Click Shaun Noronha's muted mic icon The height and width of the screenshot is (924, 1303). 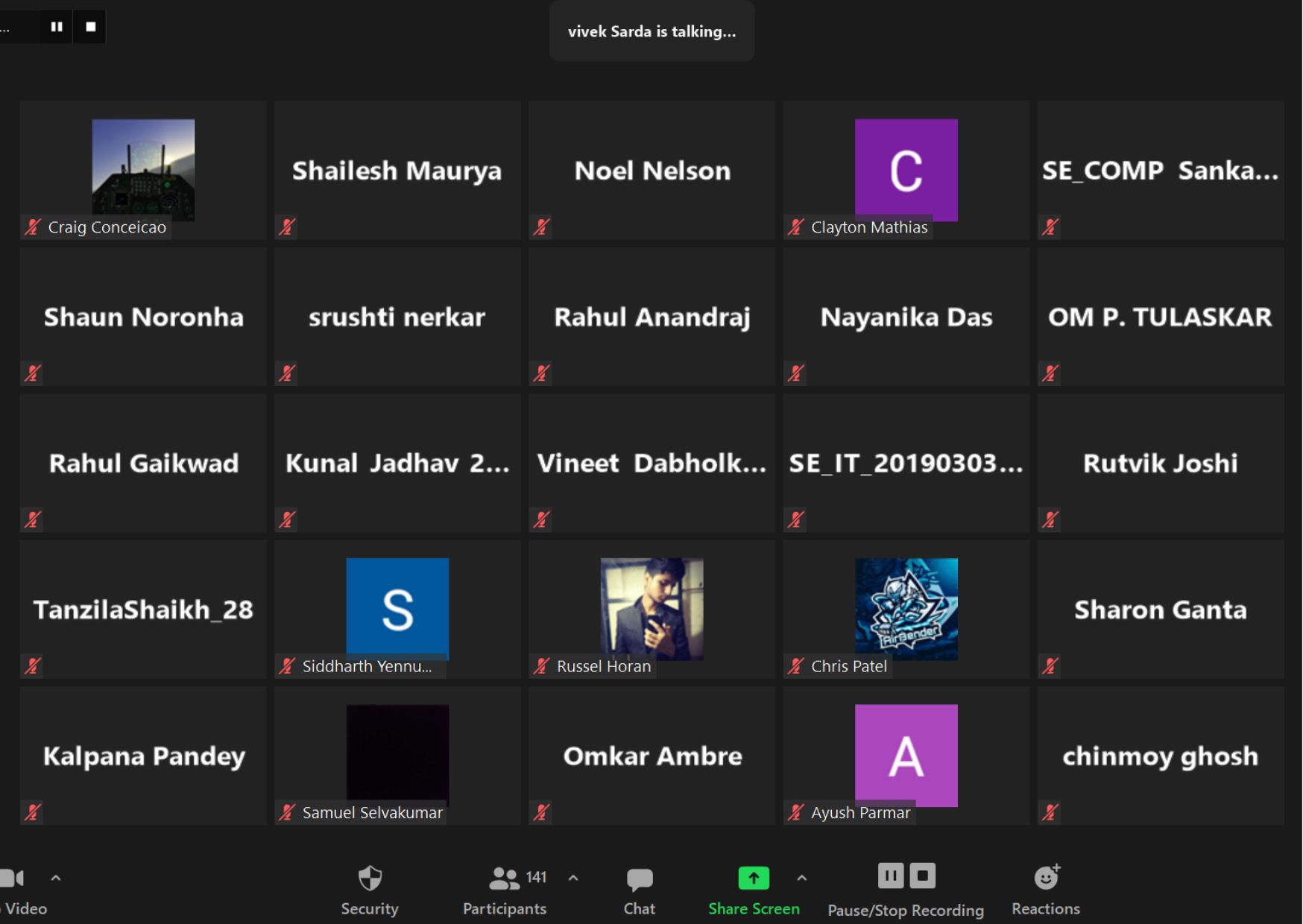coord(32,373)
